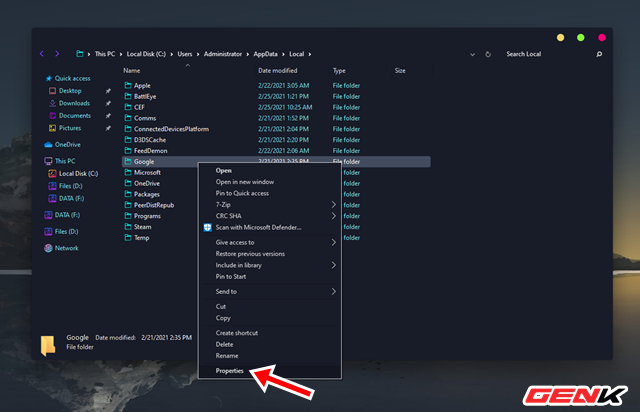Screen dimensions: 640x412
Task: Click the forward navigation arrow
Action: [x=57, y=53]
